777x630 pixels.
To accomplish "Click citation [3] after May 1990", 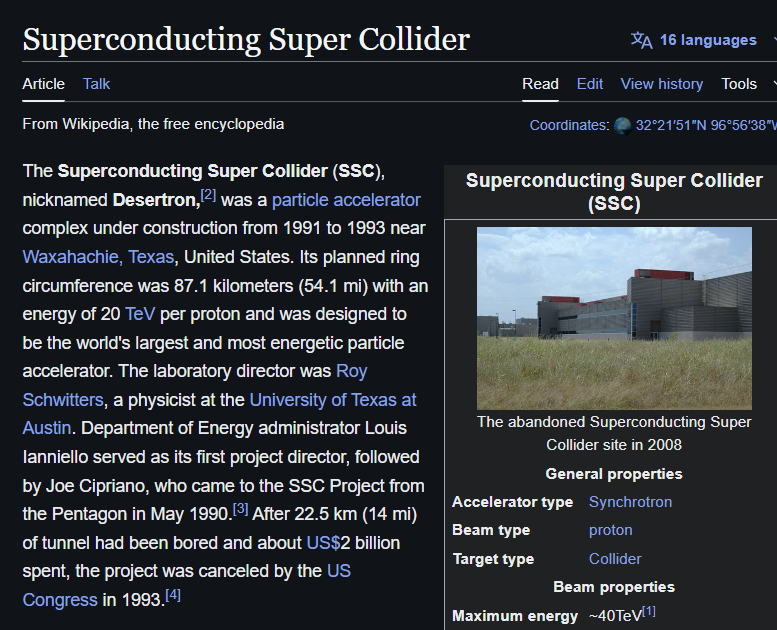I will point(240,509).
